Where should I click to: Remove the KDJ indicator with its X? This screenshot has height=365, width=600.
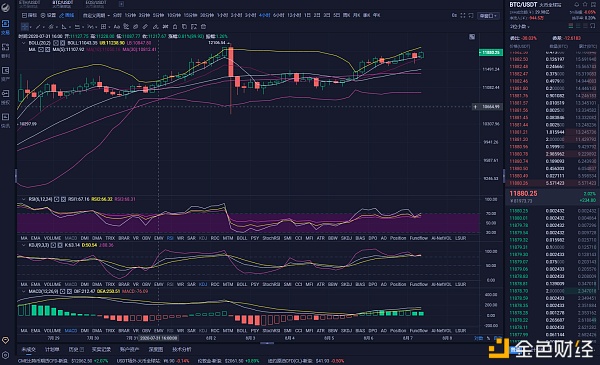[x=60, y=245]
